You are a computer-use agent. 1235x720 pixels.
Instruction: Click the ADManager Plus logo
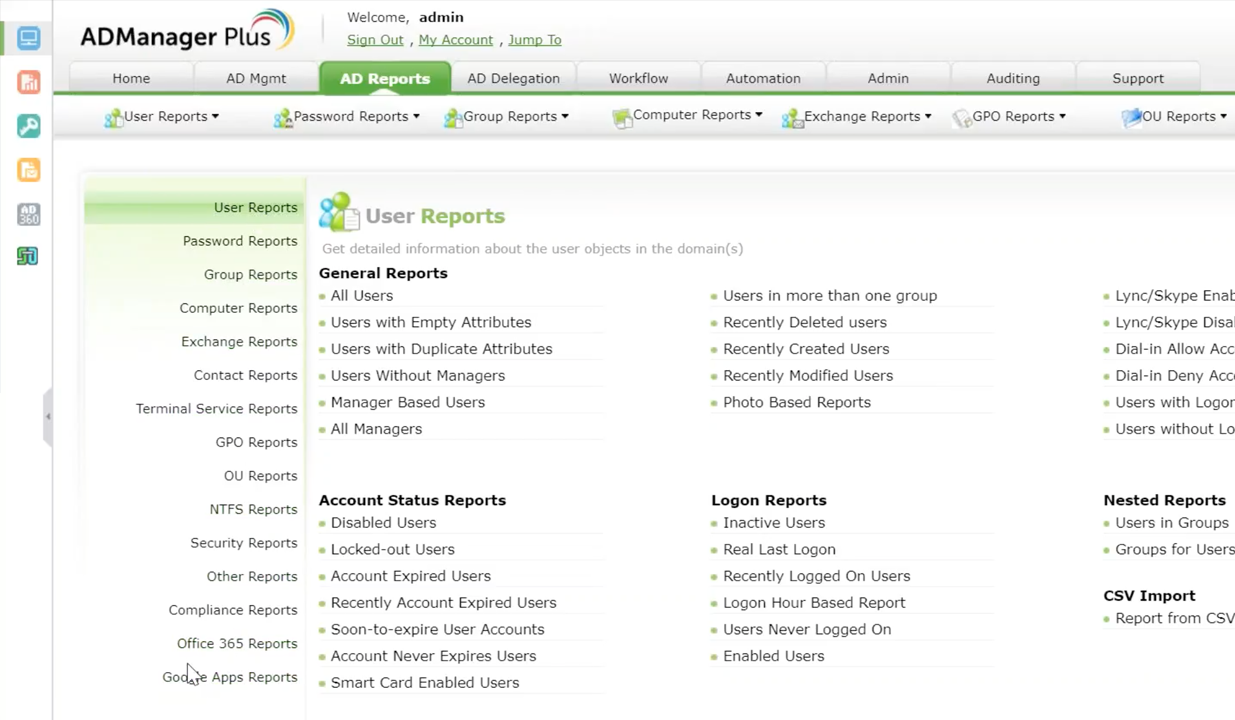(187, 31)
